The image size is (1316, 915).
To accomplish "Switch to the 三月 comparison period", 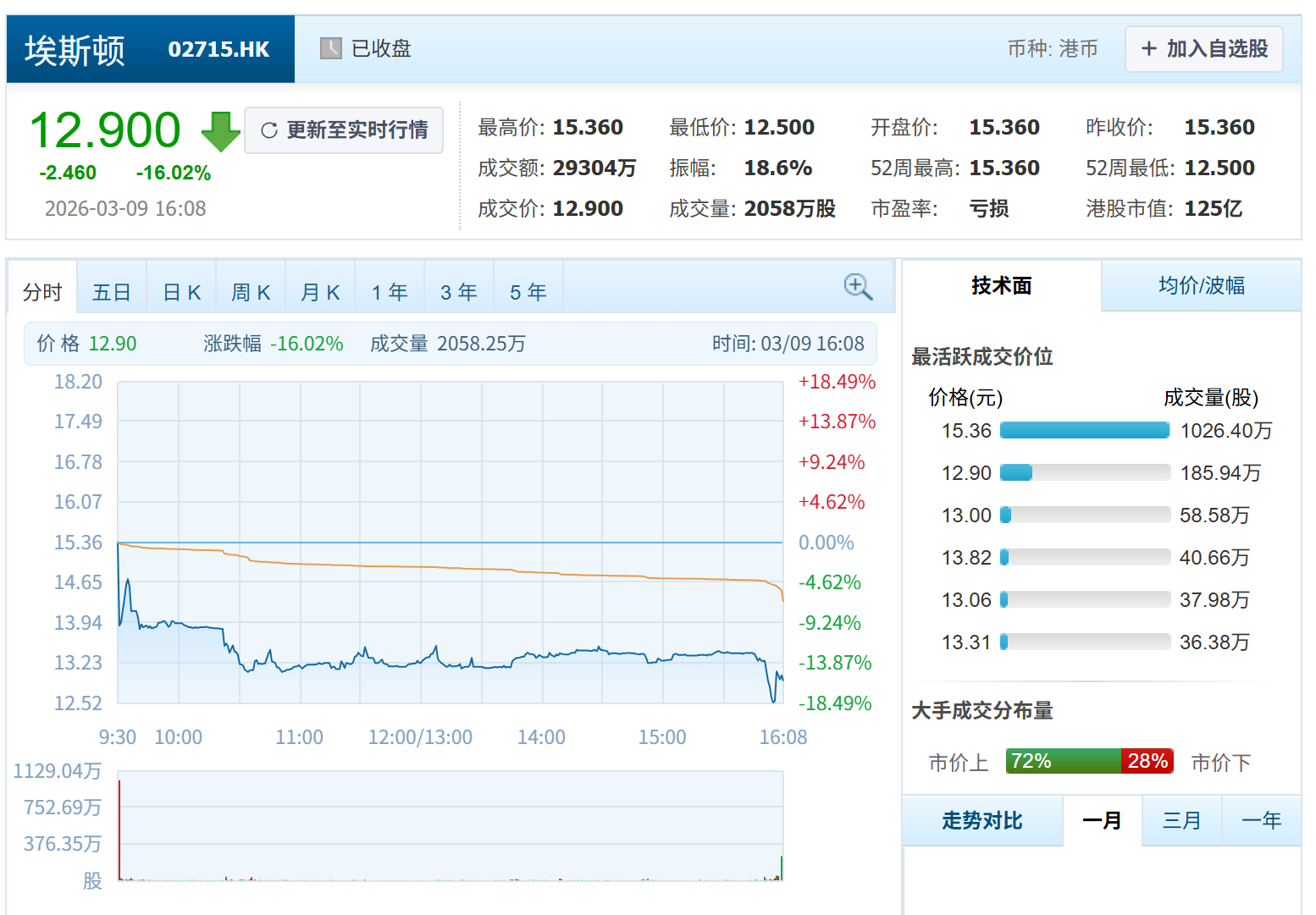I will point(1181,820).
